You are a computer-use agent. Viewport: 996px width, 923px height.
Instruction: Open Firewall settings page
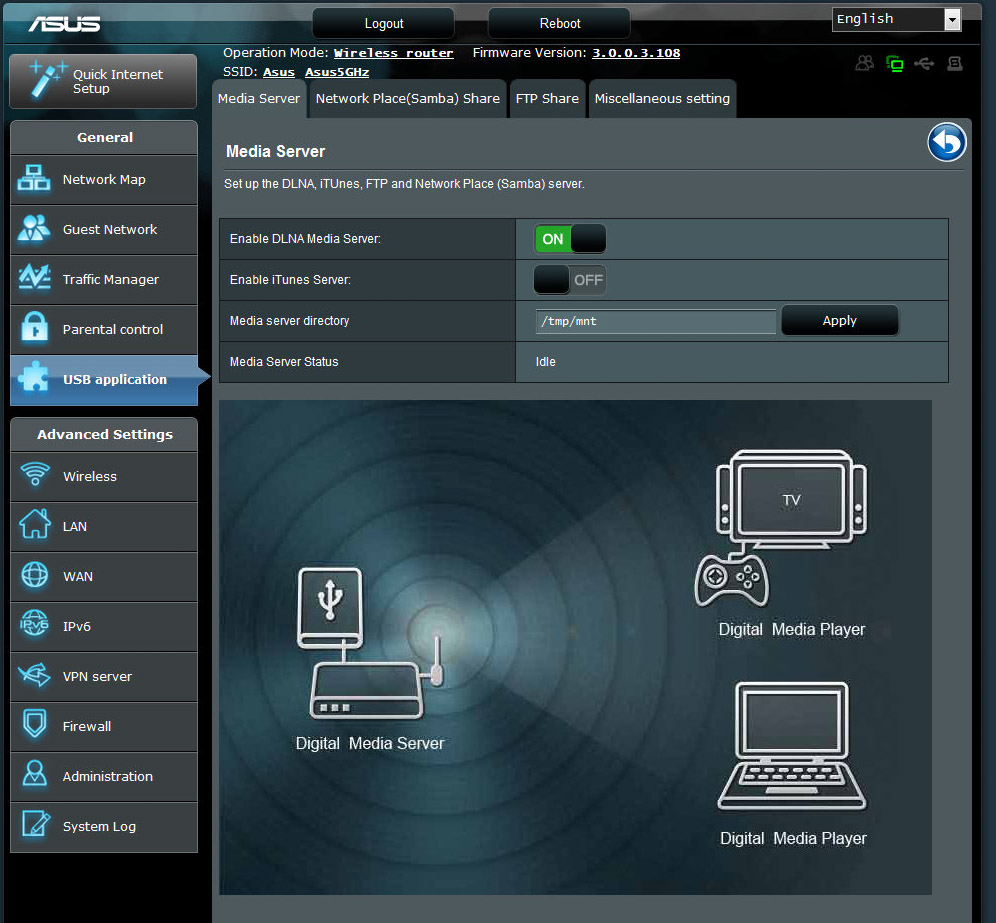(x=104, y=726)
